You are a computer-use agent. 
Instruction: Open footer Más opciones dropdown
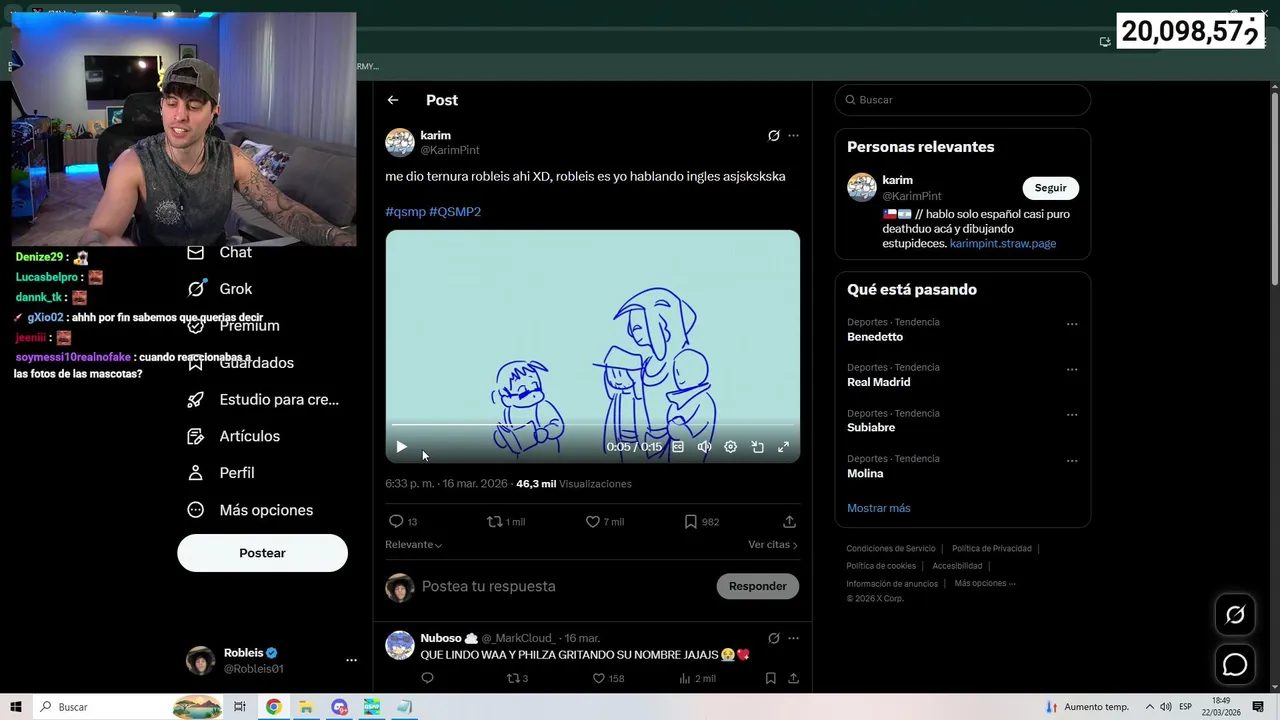(x=985, y=583)
